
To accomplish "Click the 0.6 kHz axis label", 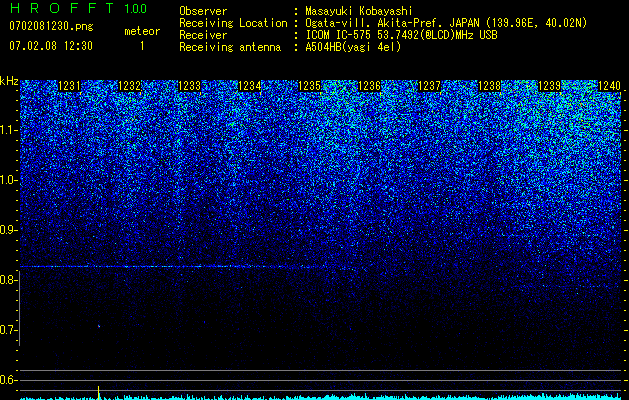I will click(7, 380).
